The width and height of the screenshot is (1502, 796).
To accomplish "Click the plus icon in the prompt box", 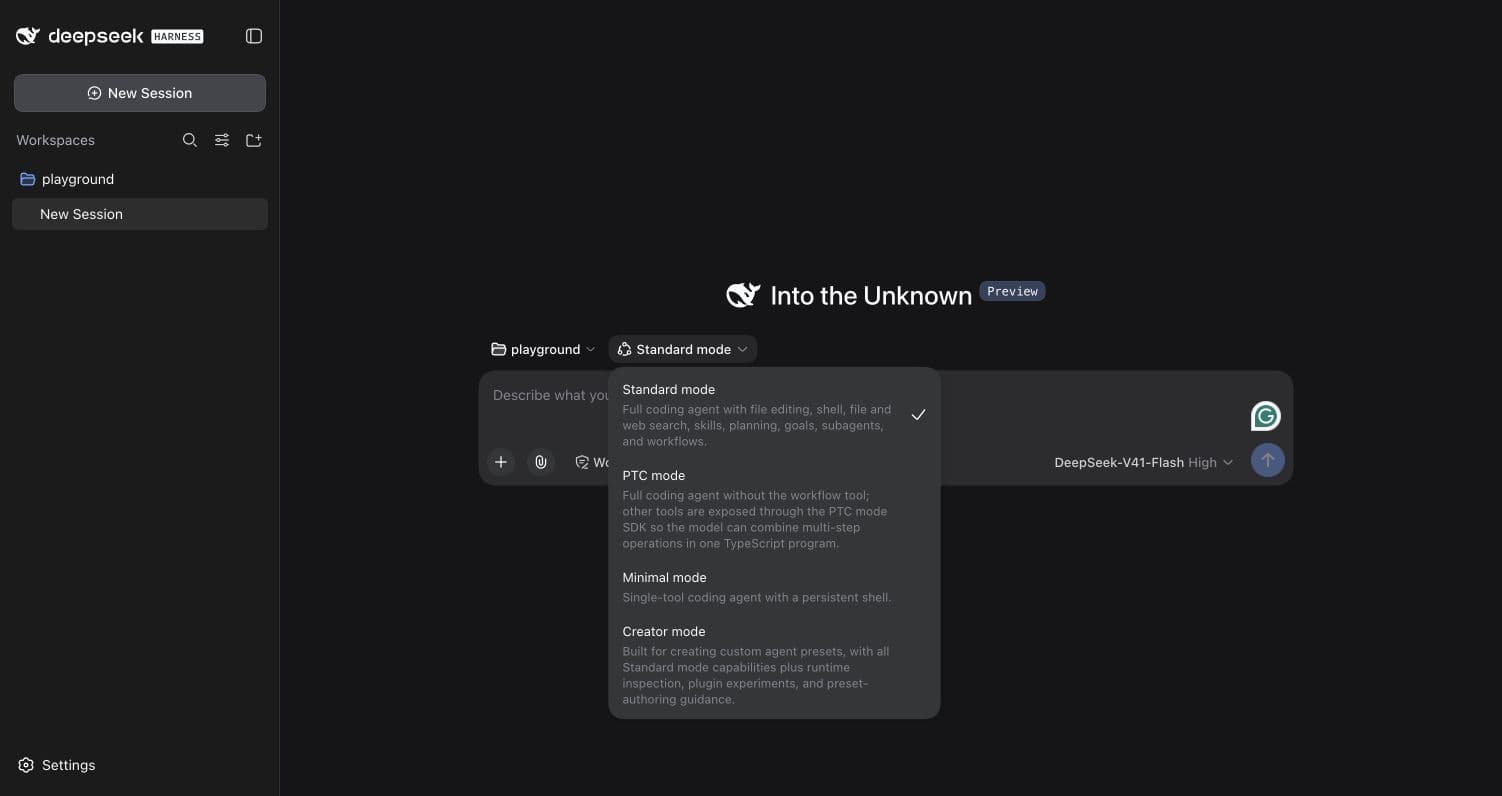I will click(x=501, y=461).
